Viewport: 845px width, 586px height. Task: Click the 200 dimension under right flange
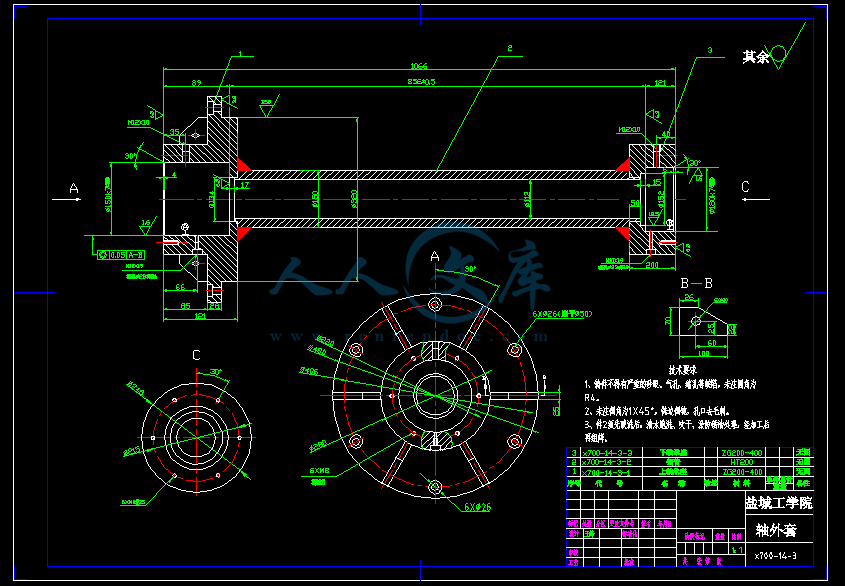pyautogui.click(x=652, y=265)
